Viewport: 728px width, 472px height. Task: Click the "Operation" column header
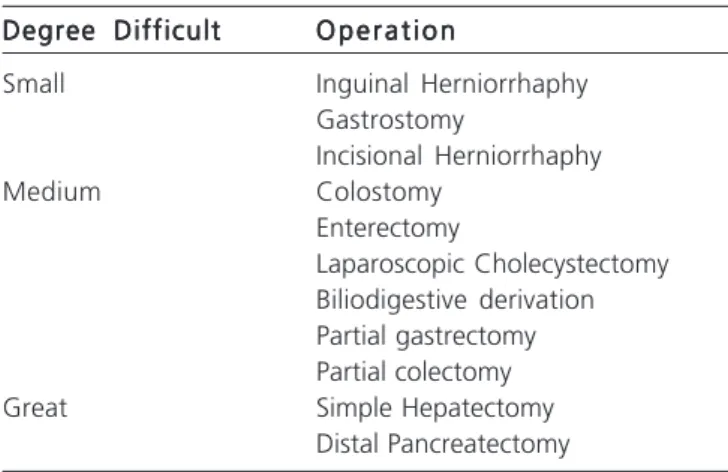[386, 31]
